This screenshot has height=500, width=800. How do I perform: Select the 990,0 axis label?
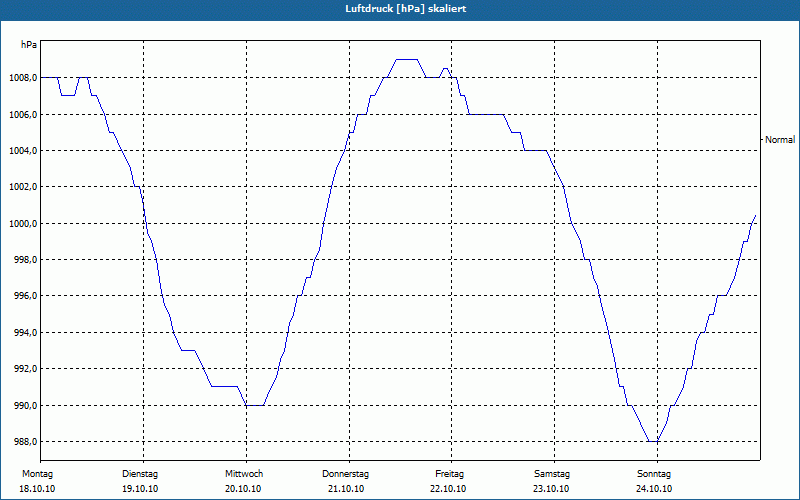(x=24, y=406)
